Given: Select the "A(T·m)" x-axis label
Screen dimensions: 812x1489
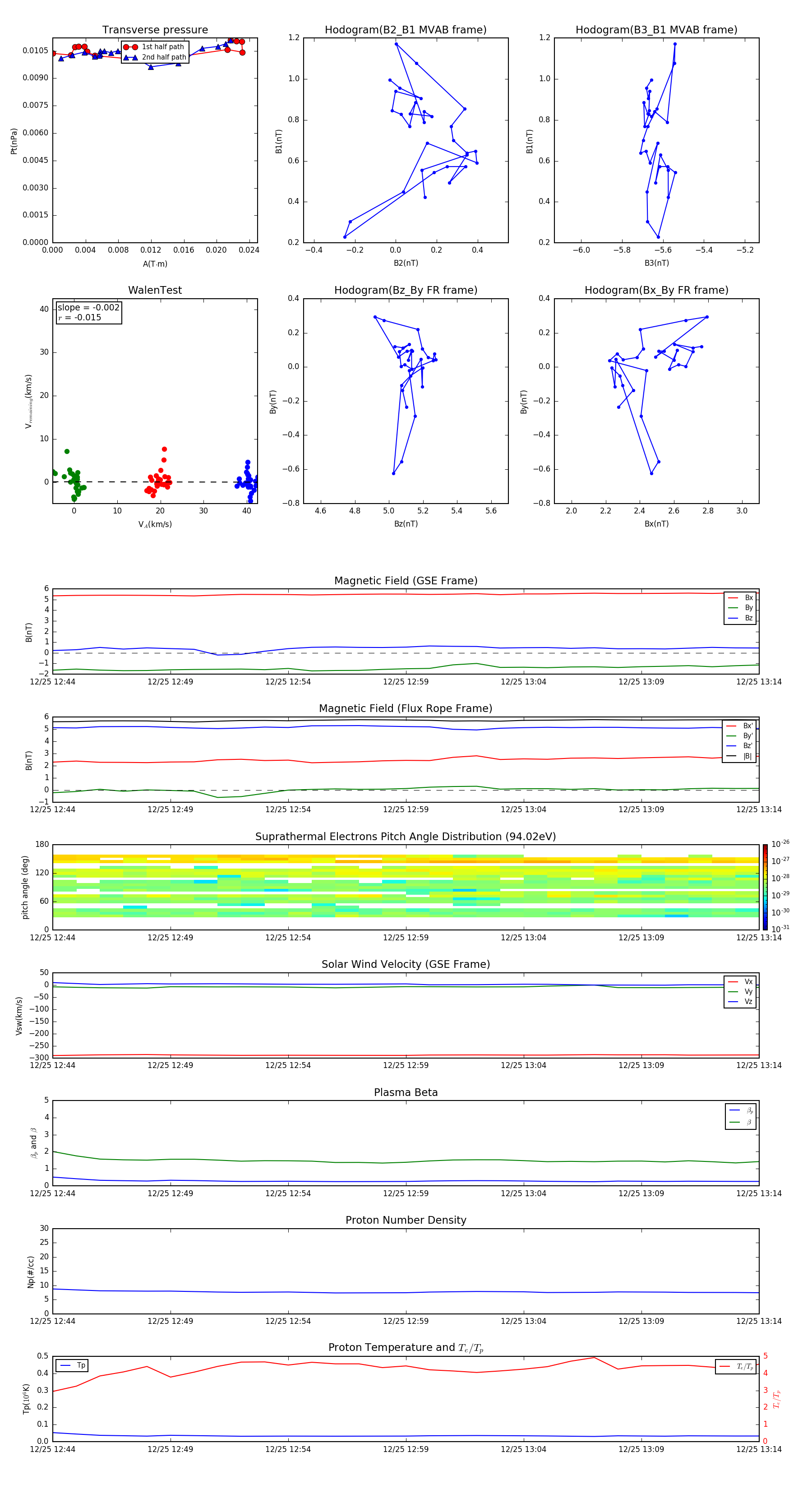Looking at the screenshot, I should [x=155, y=264].
